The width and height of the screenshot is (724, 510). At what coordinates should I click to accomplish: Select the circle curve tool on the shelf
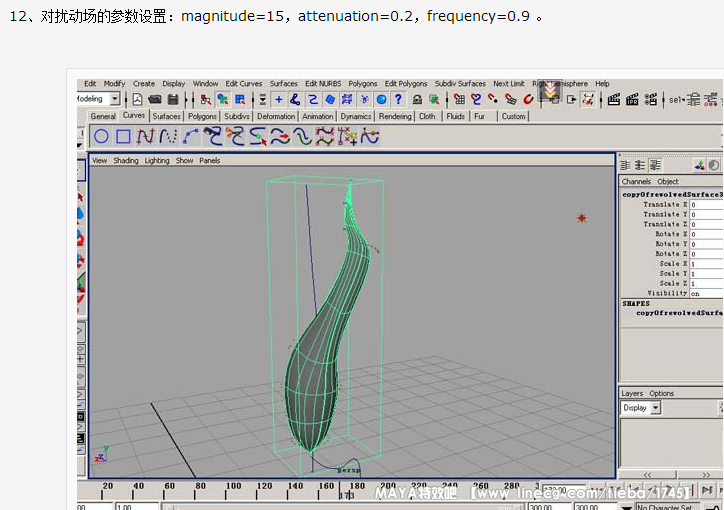pos(101,137)
